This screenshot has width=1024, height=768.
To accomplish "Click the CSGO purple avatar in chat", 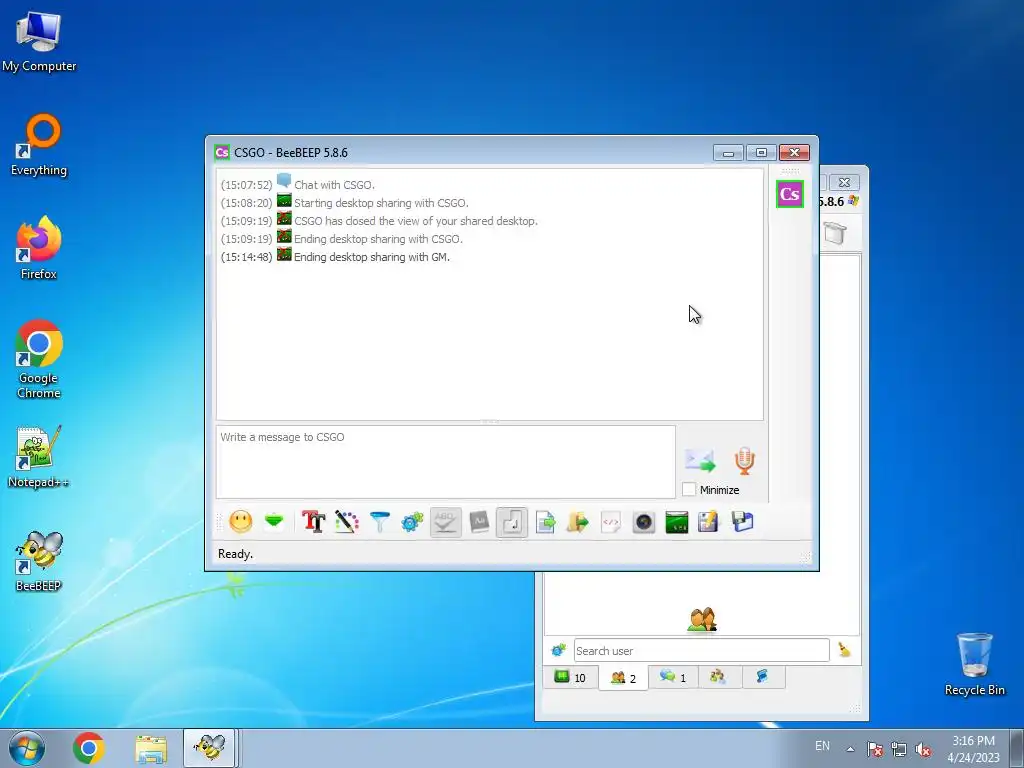I will (790, 194).
